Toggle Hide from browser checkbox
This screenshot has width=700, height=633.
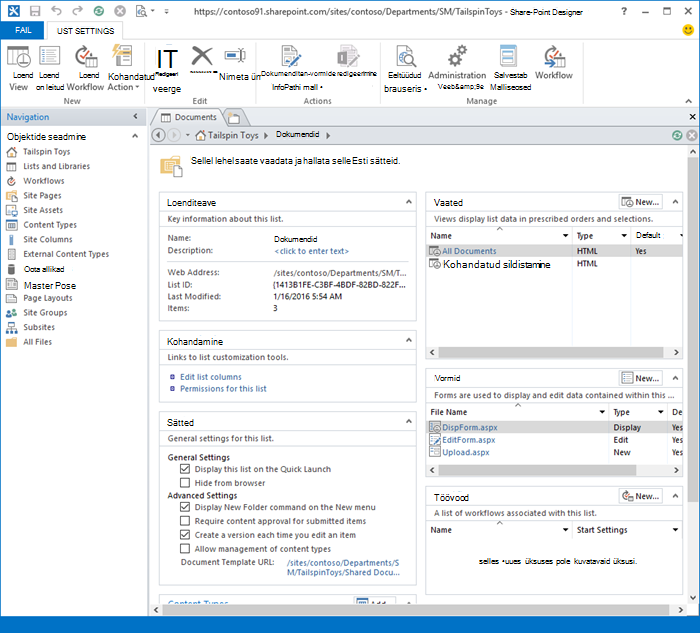tap(185, 483)
